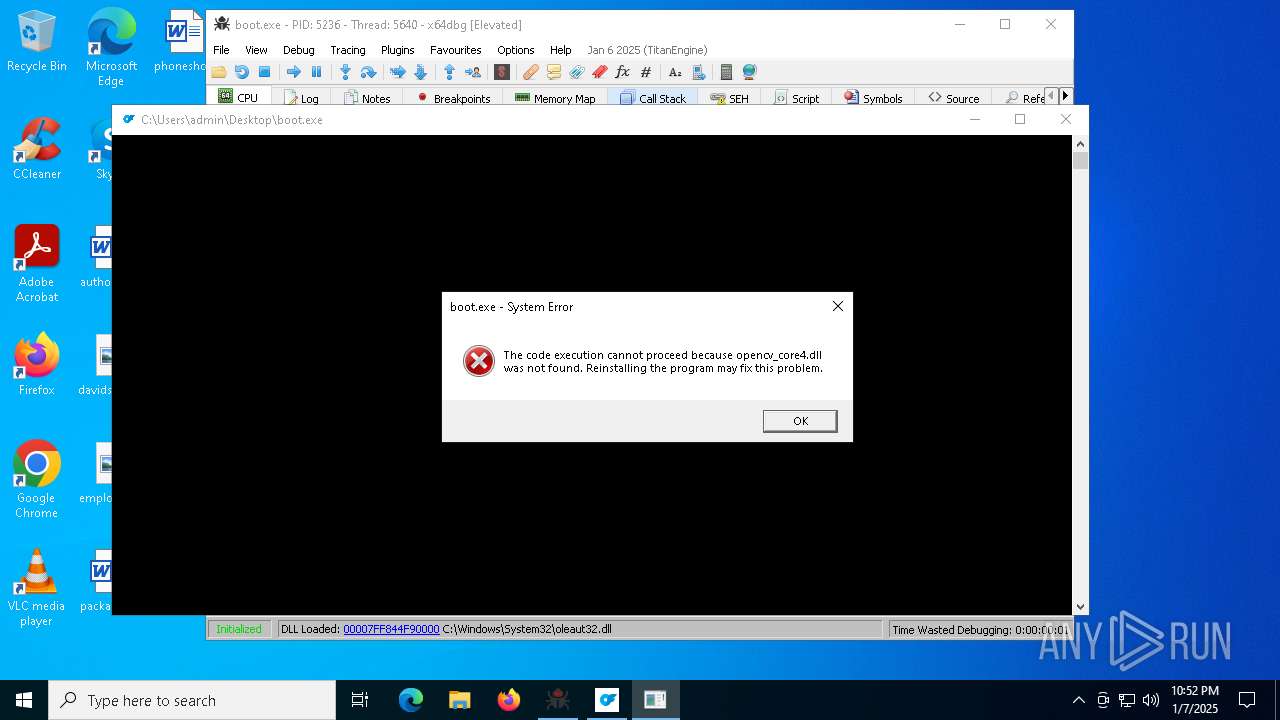Select the Google Chrome desktop icon
Screen dimensions: 1280x720
(x=37, y=480)
